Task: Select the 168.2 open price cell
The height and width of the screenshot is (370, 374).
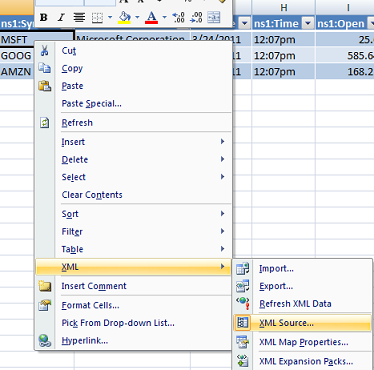Action: [x=345, y=71]
